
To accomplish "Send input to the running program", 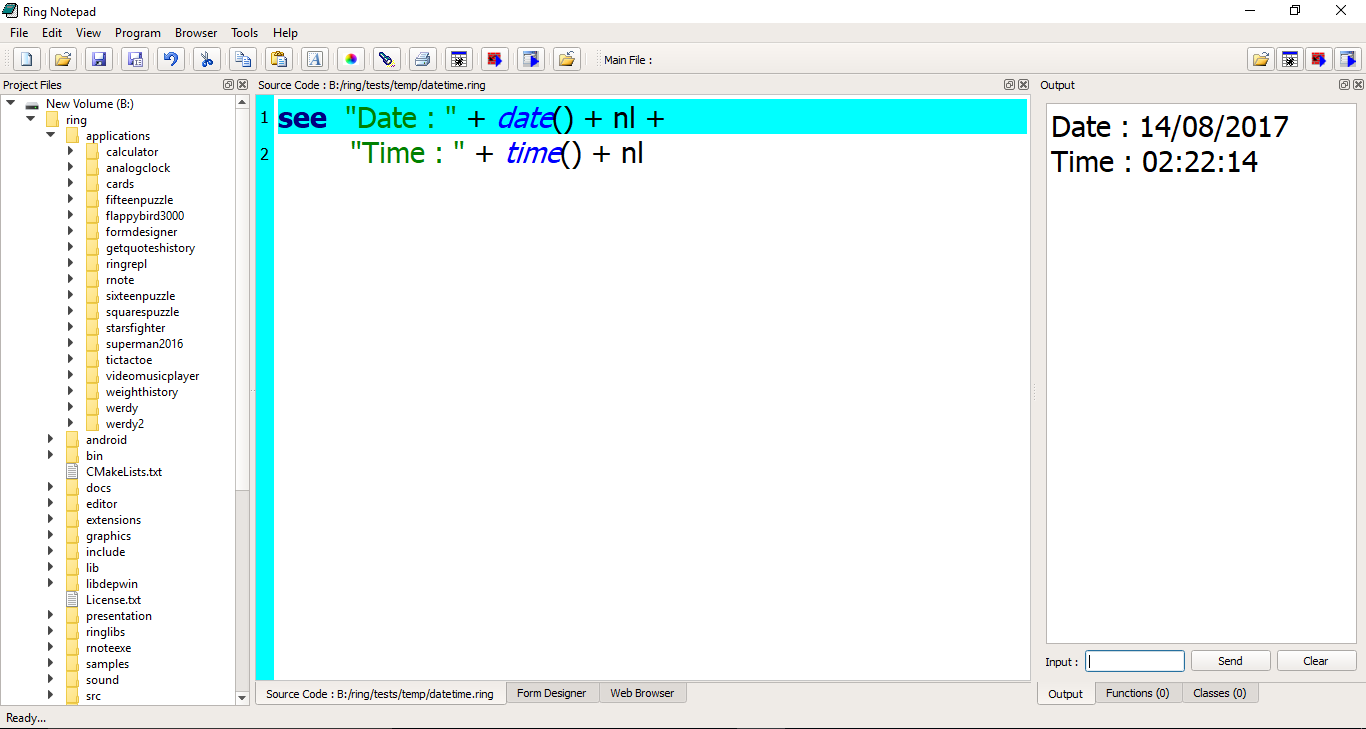I will tap(1230, 660).
